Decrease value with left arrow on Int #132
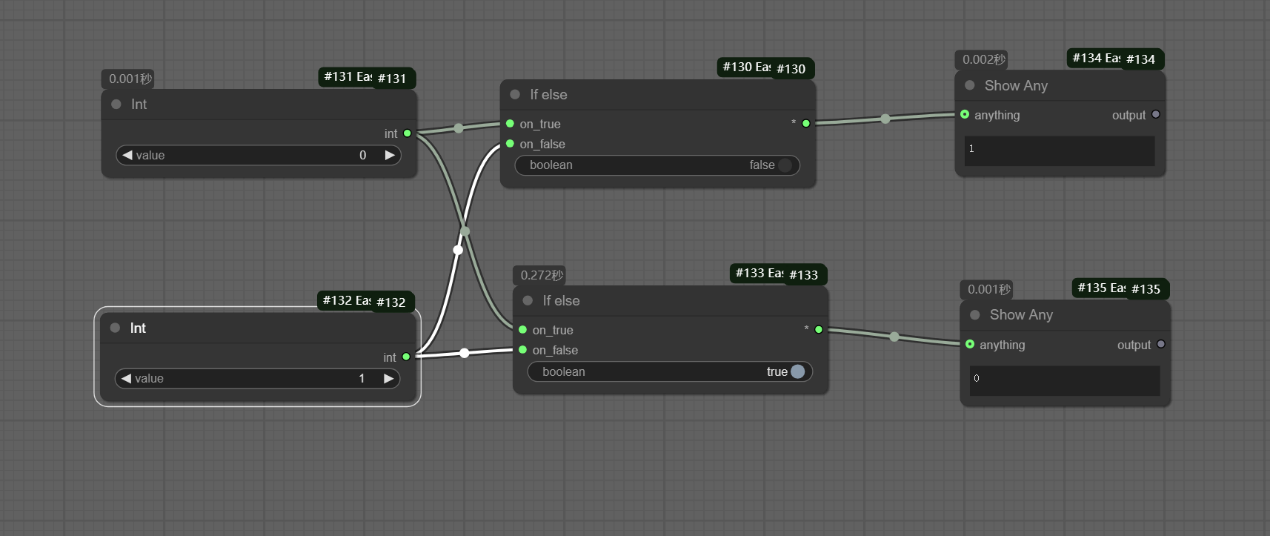1270x536 pixels. [x=127, y=379]
